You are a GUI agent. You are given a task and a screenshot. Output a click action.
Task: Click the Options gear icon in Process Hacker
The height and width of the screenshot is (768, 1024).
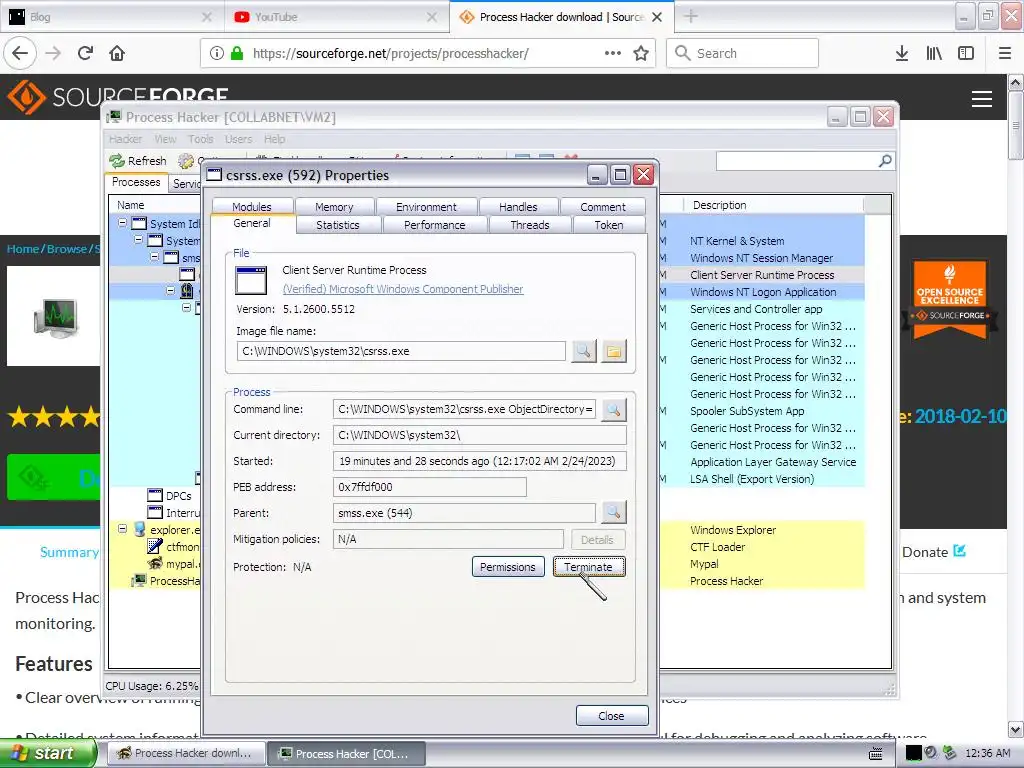pyautogui.click(x=186, y=161)
